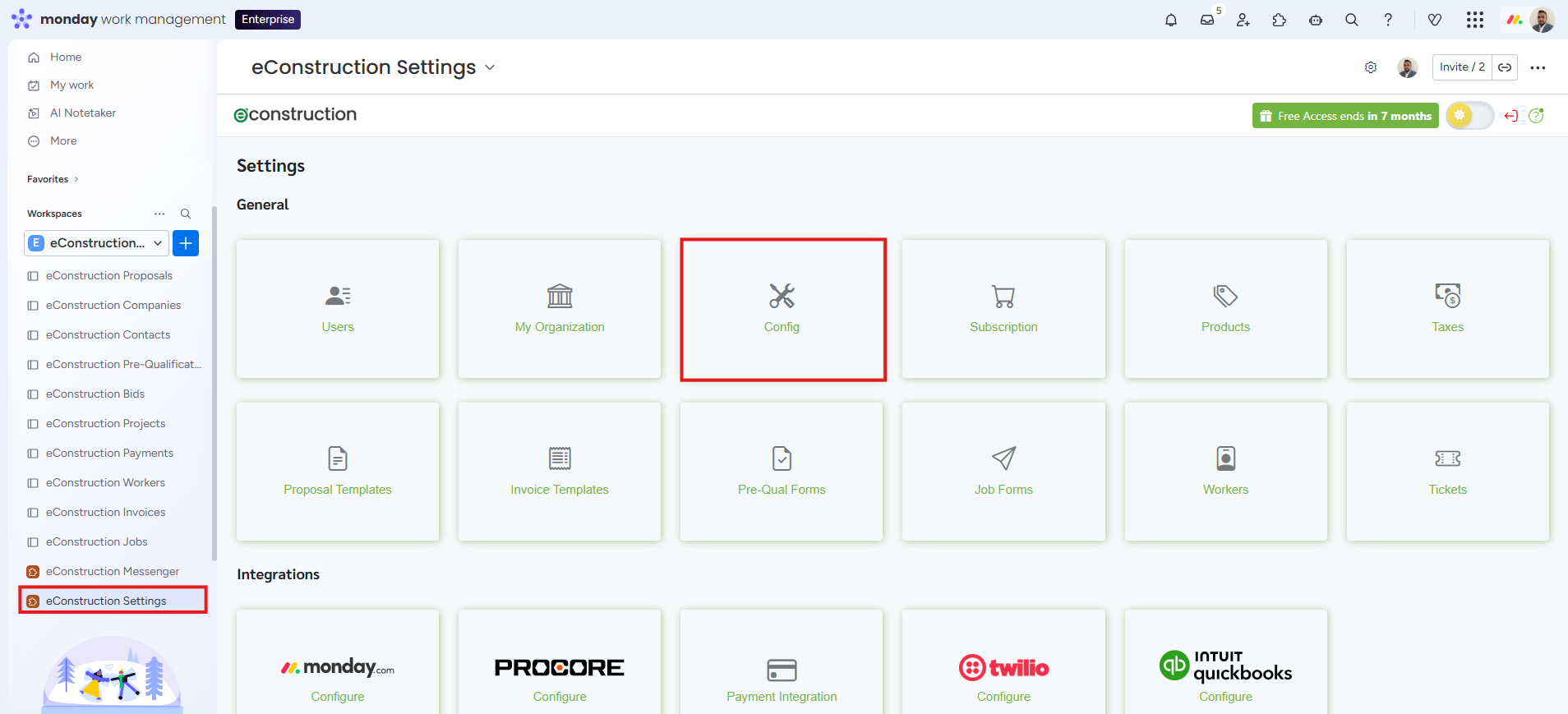The image size is (1568, 714).
Task: Click Free Access ends in 7 months
Action: 1344,116
